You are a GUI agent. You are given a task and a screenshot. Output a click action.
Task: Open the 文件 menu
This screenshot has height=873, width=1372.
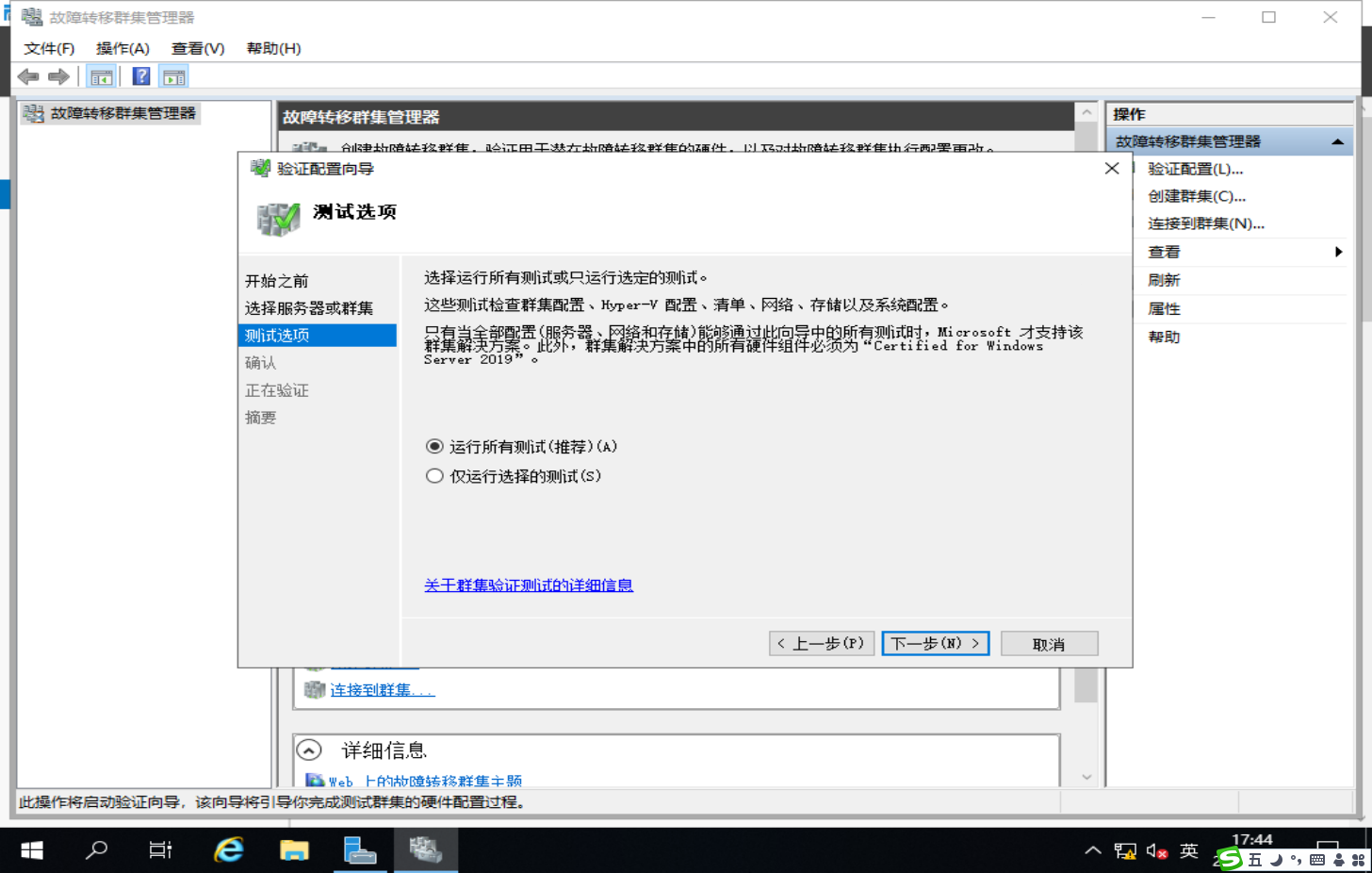tap(47, 48)
